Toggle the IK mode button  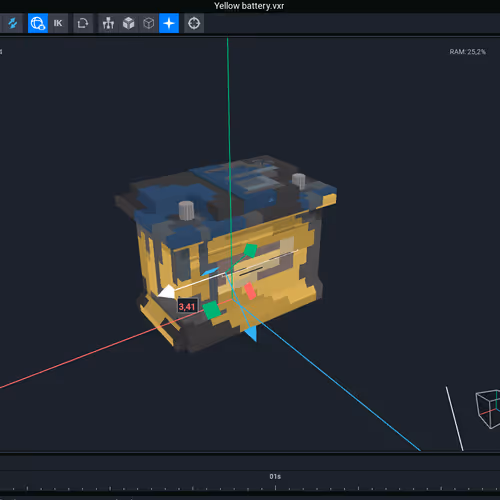point(58,23)
